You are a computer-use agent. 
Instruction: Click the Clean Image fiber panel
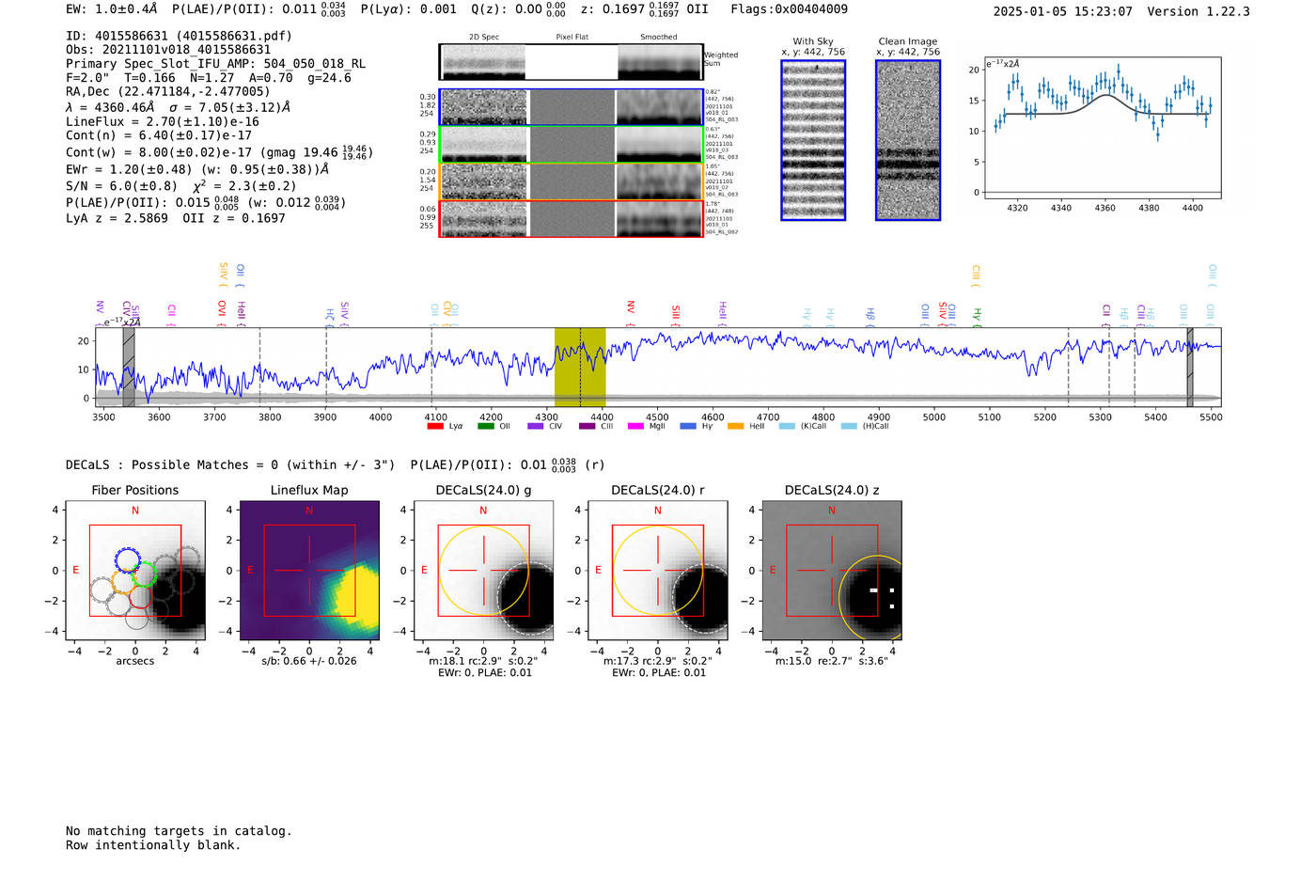click(x=908, y=140)
